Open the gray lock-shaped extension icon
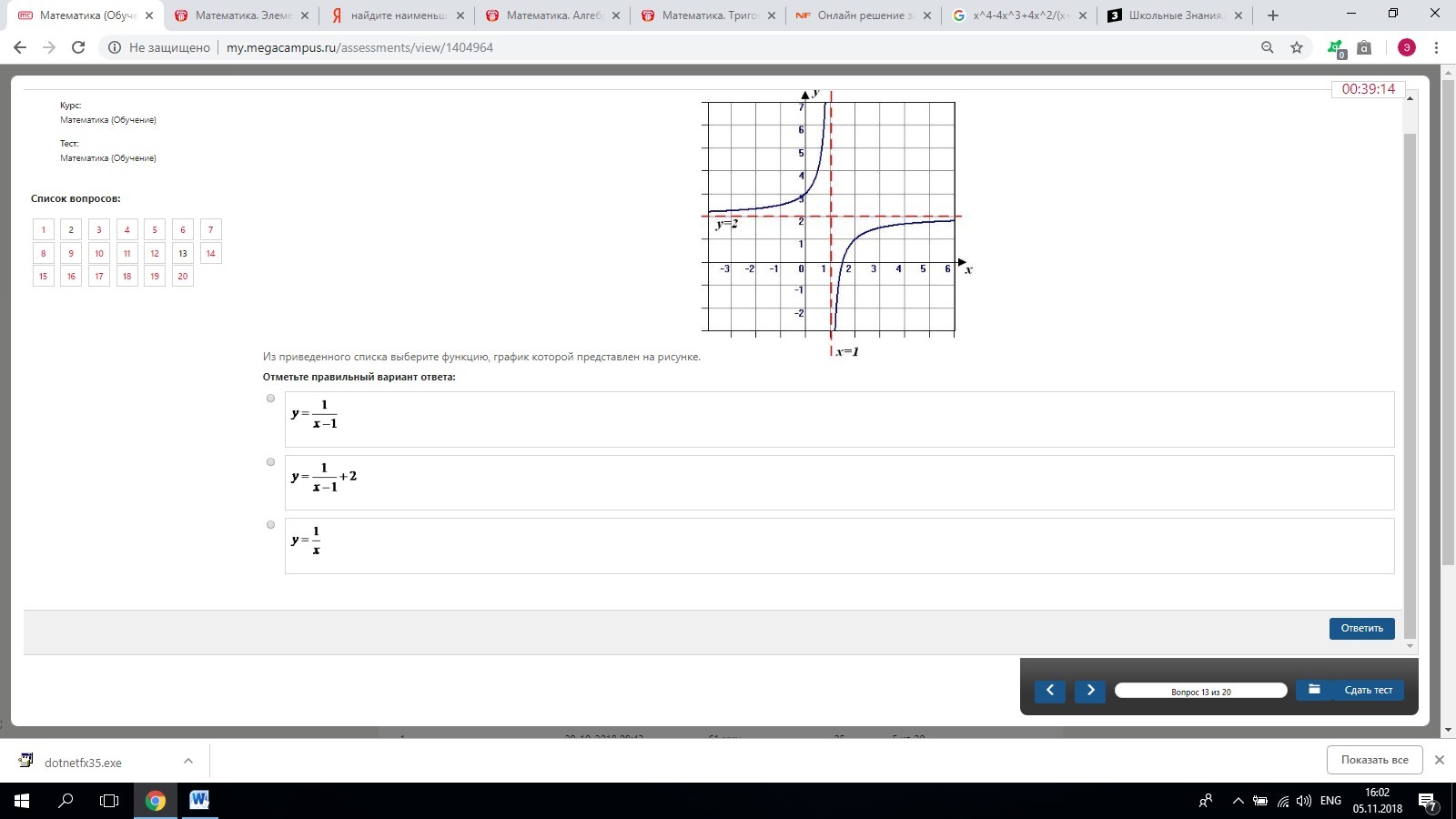1456x819 pixels. [1364, 47]
